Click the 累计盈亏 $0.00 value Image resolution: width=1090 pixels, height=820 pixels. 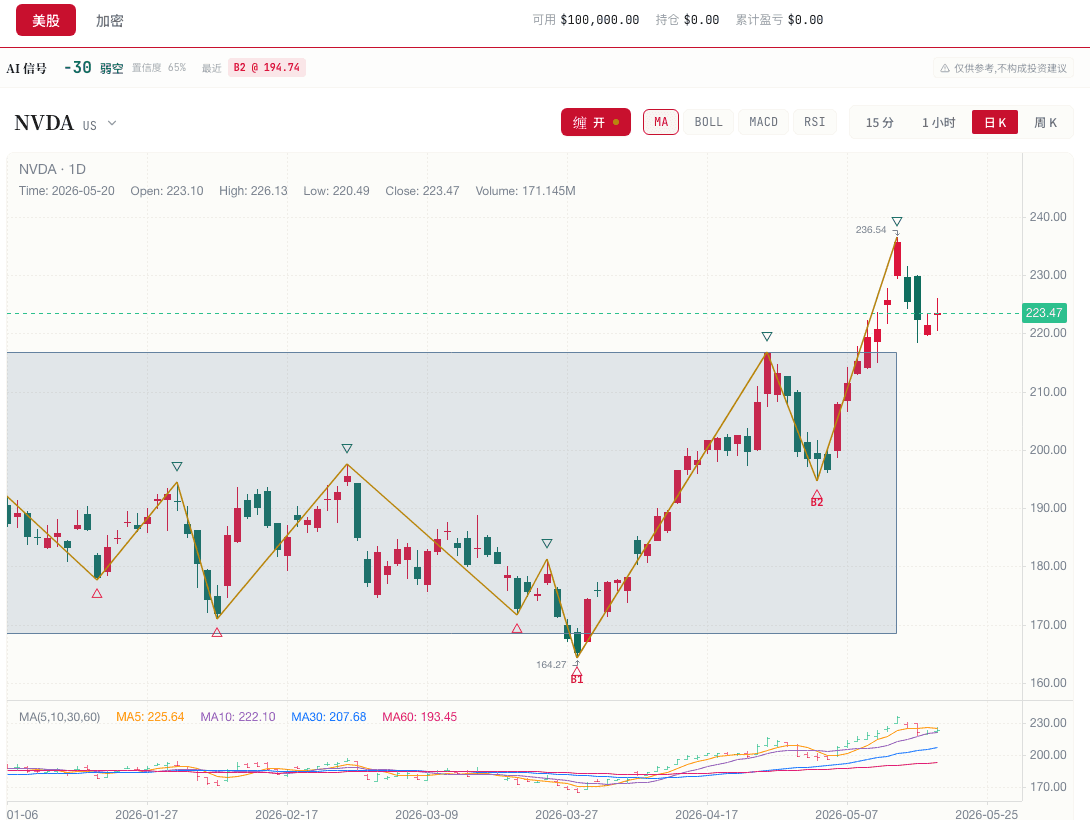click(x=779, y=20)
